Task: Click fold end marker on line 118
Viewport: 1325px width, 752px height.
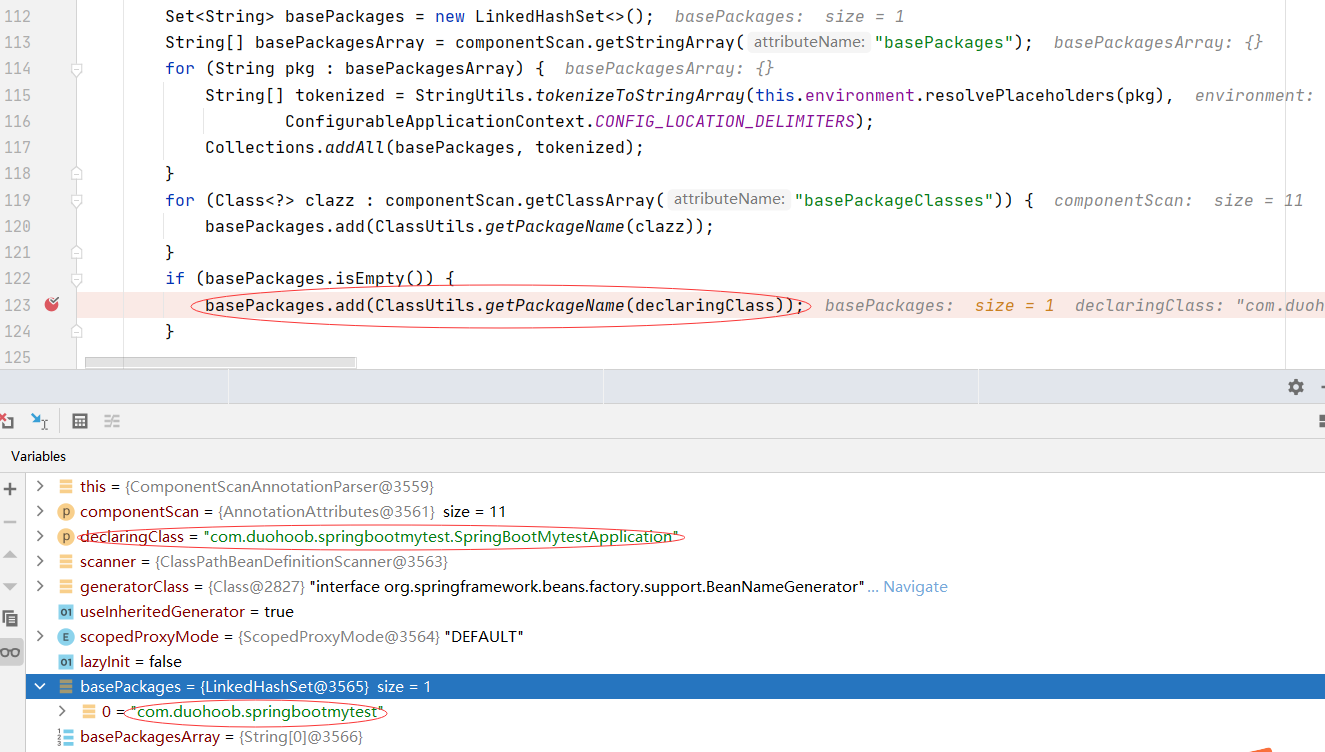Action: [x=76, y=174]
